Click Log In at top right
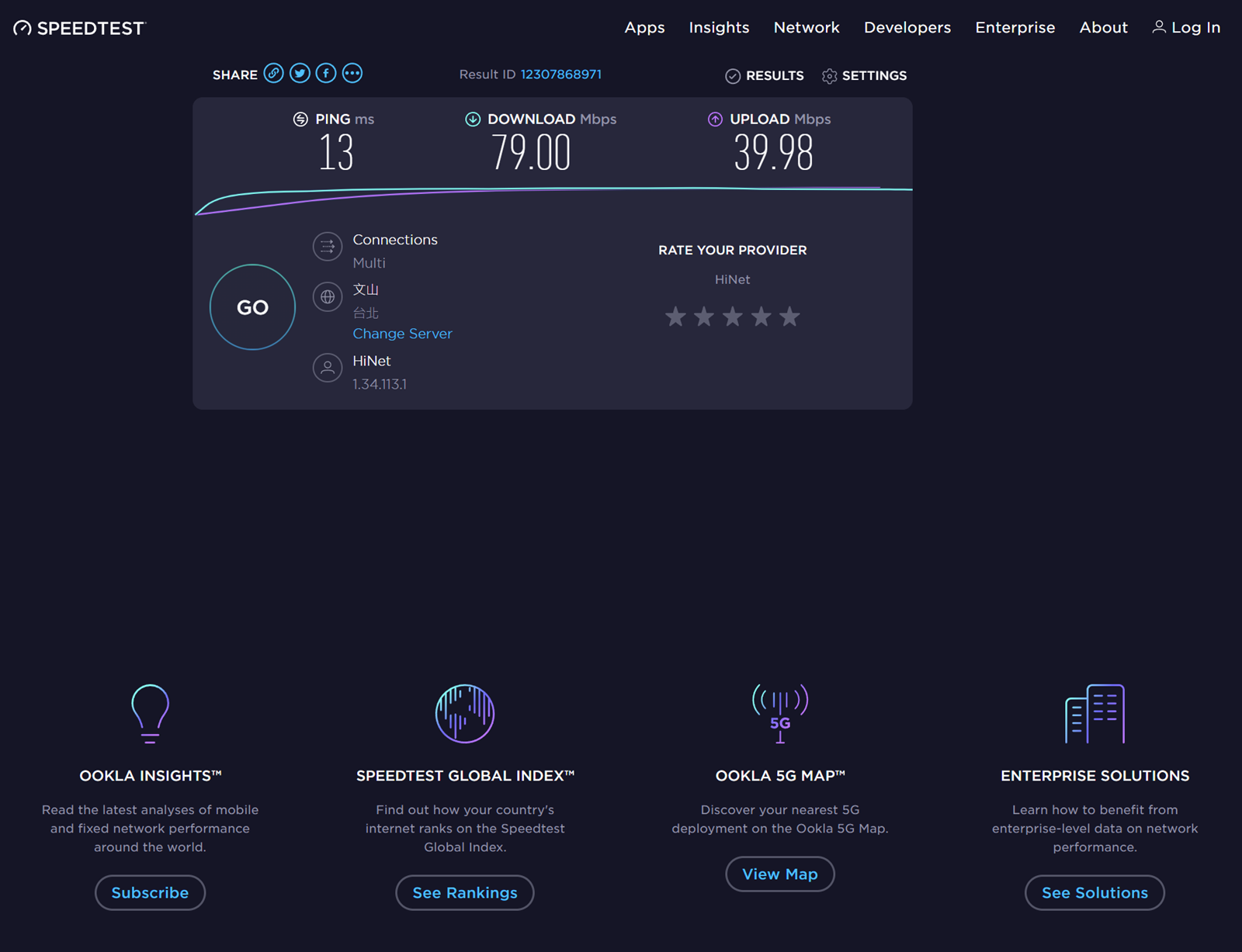 (x=1186, y=28)
